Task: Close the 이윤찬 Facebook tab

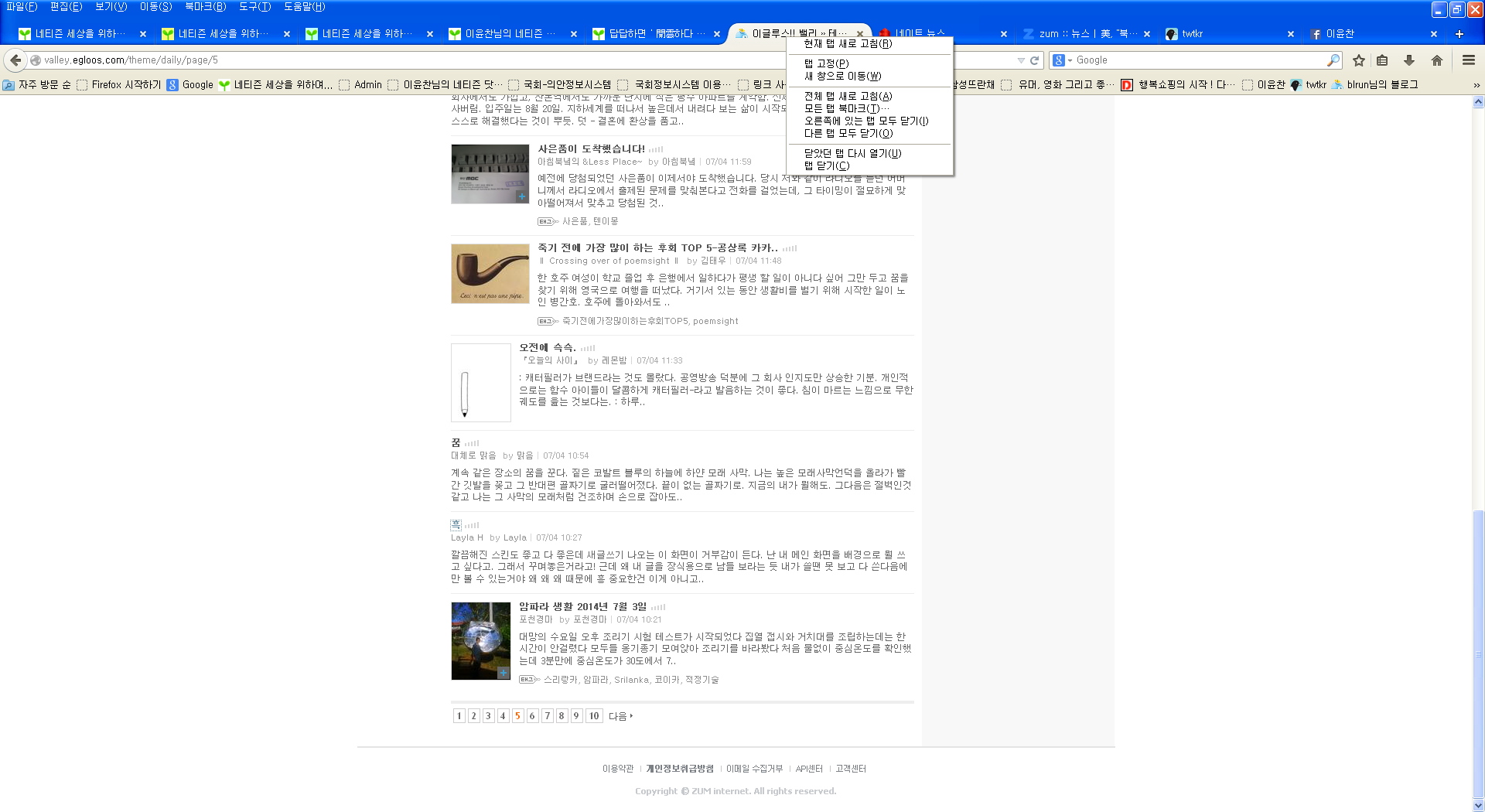Action: (1433, 34)
